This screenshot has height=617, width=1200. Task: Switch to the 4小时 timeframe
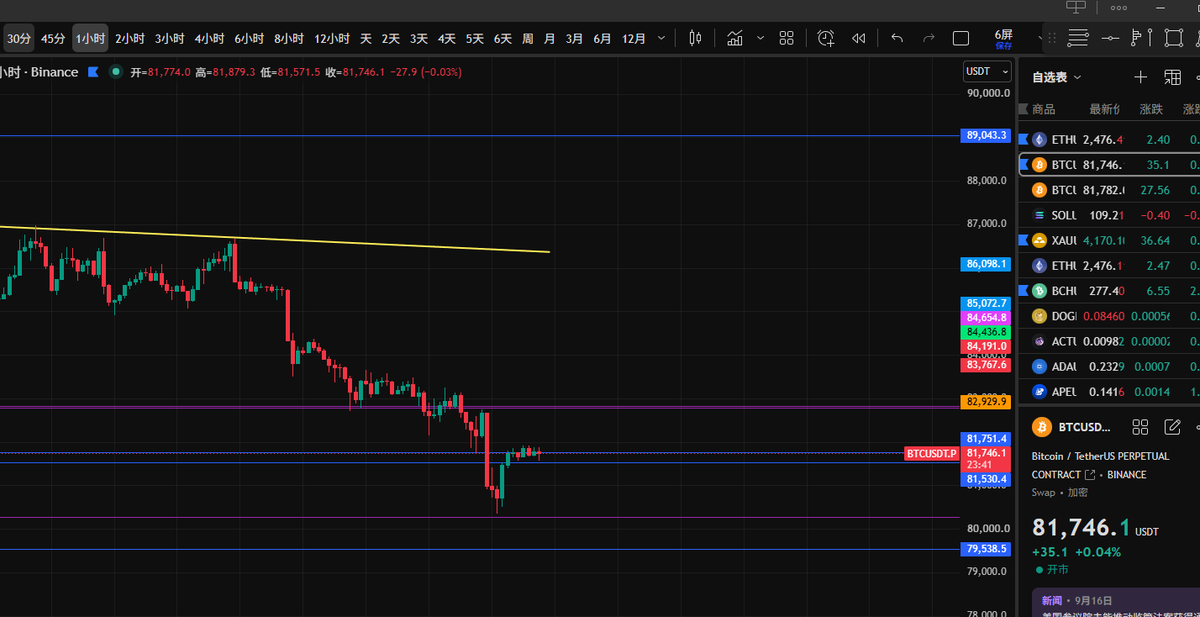coord(209,38)
